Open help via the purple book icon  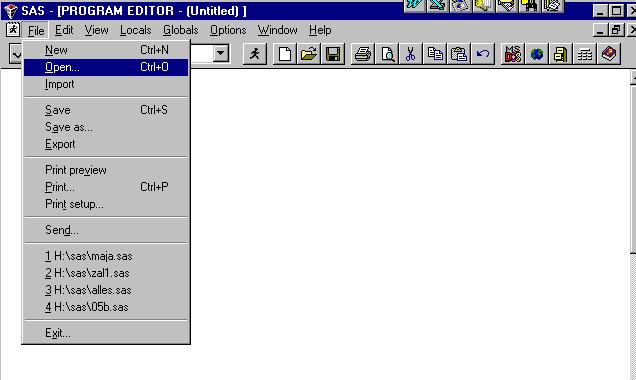[609, 54]
